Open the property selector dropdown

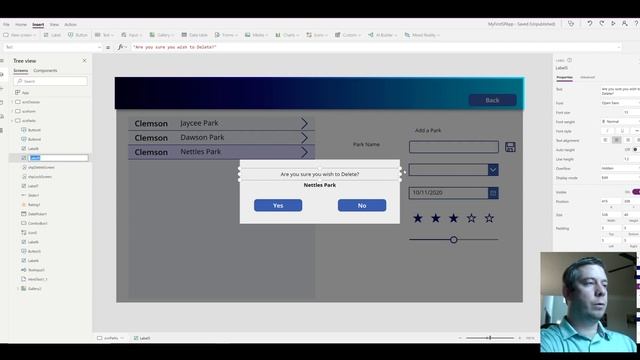(99, 47)
